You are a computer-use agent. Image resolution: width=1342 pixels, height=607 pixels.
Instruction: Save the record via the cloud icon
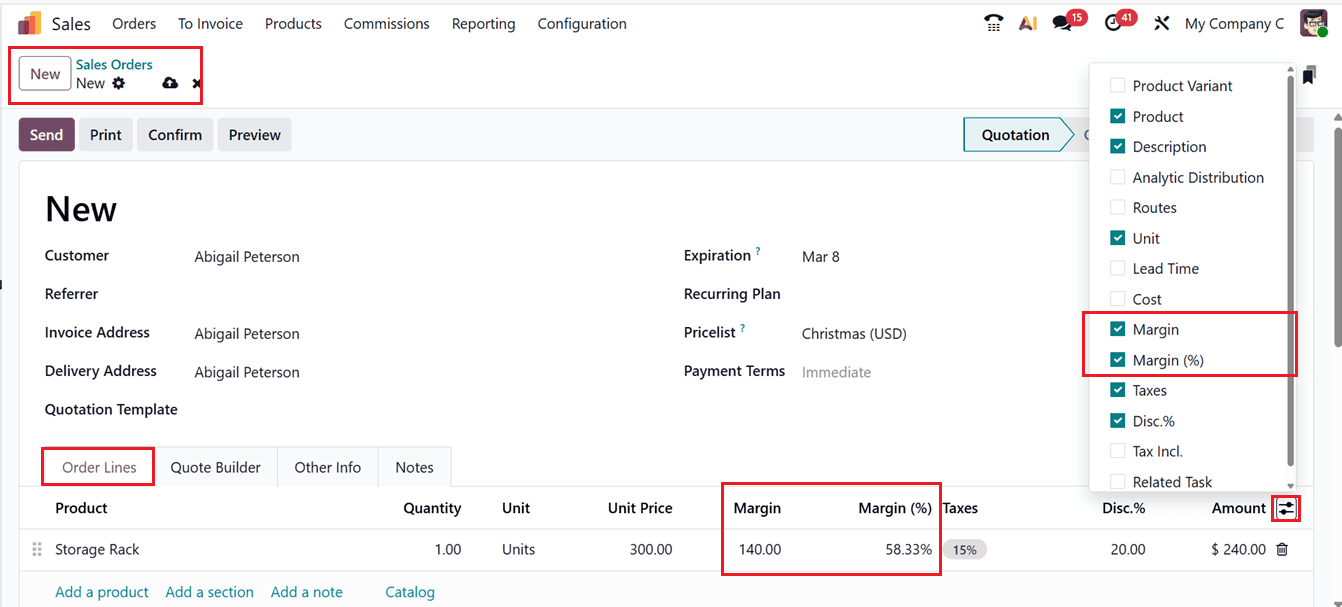(x=169, y=84)
